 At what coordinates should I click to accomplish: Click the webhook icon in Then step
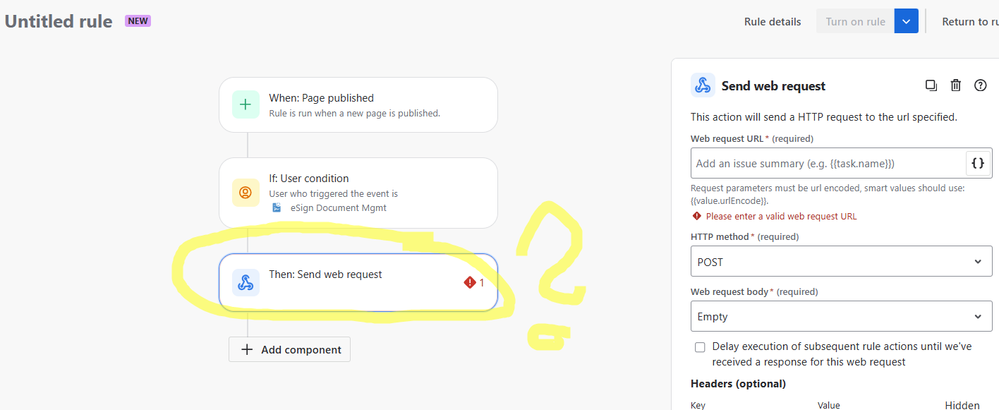245,283
